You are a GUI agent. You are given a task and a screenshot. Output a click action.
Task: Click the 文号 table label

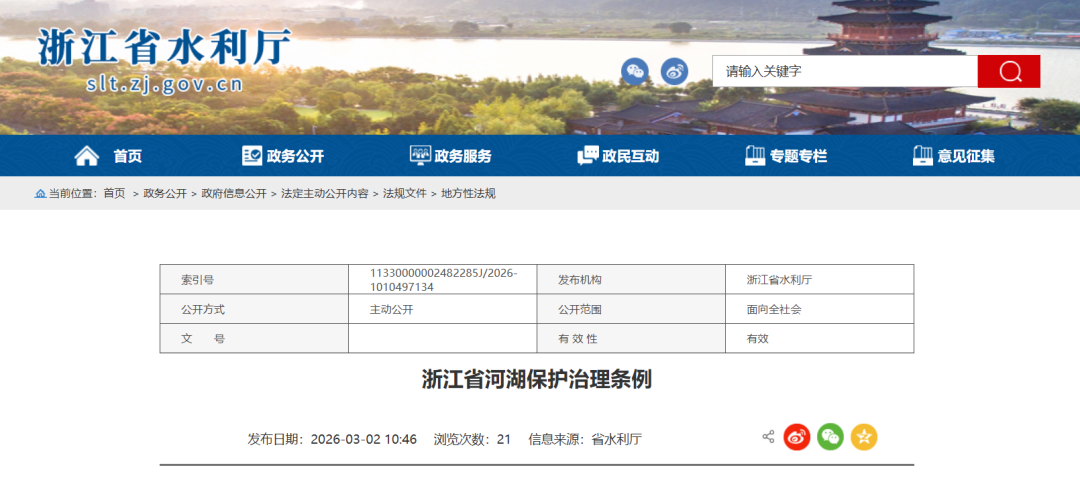[x=203, y=339]
